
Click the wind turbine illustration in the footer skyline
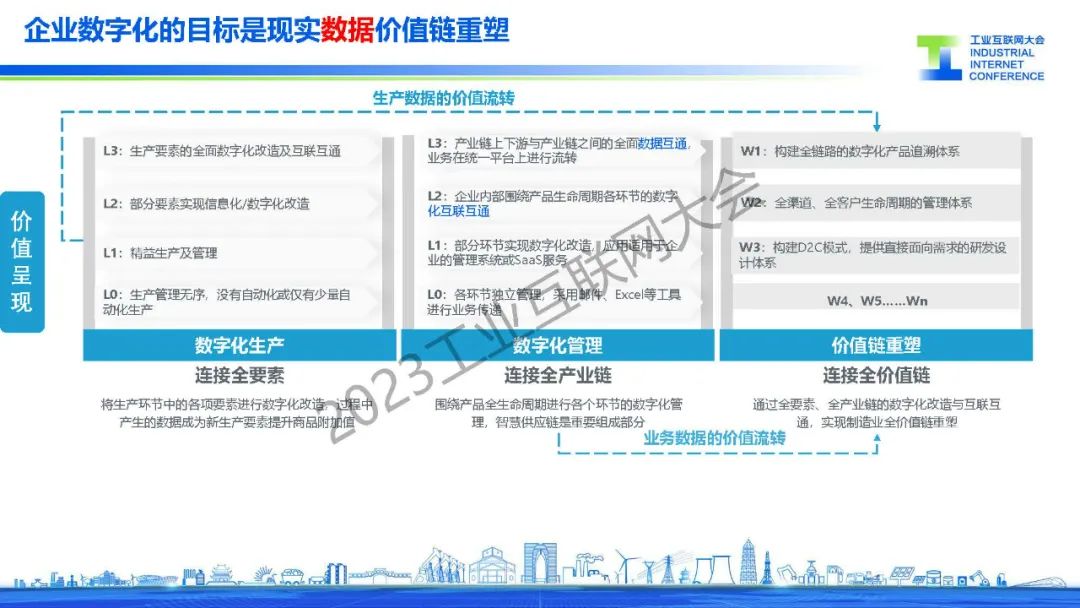(623, 567)
